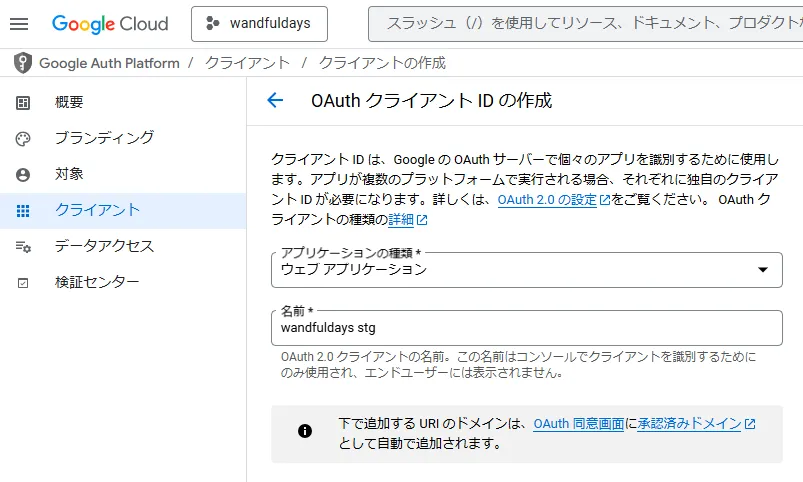Click the ブランディング palette icon
Screen dimensions: 803x482
pyautogui.click(x=23, y=139)
